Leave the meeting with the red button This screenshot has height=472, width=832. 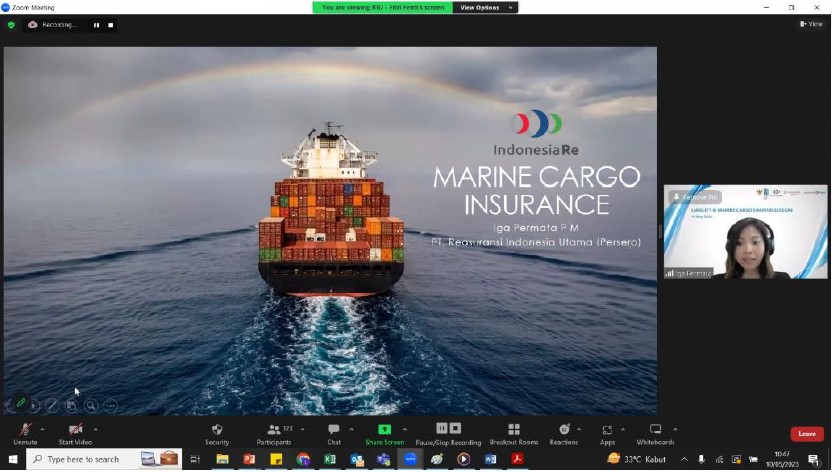807,434
